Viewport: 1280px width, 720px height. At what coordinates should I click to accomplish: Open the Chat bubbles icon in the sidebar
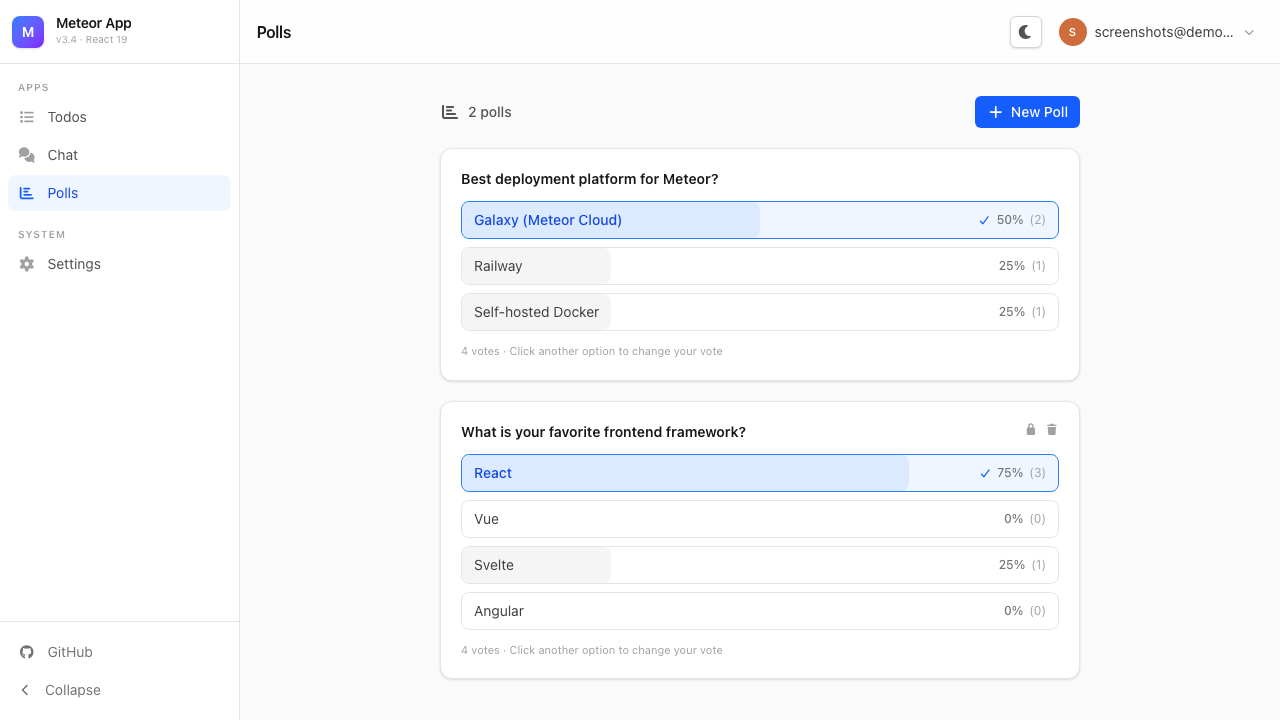26,155
